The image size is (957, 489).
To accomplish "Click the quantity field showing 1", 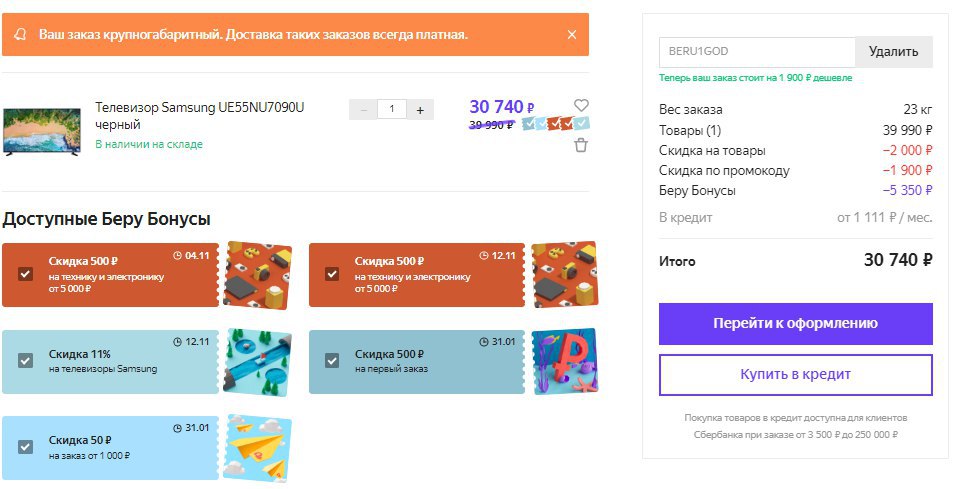I will (392, 109).
